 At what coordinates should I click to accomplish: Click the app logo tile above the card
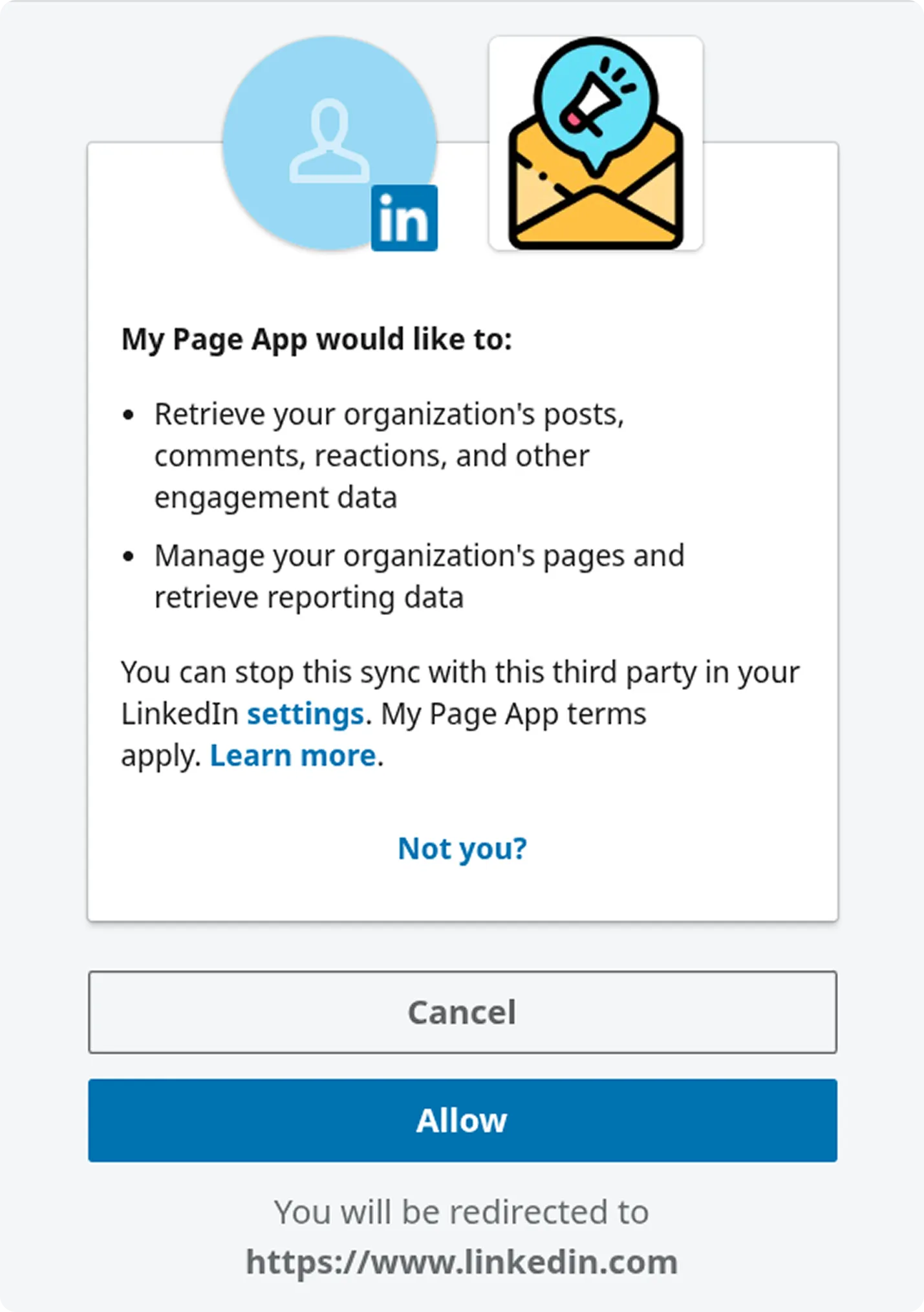(x=596, y=142)
